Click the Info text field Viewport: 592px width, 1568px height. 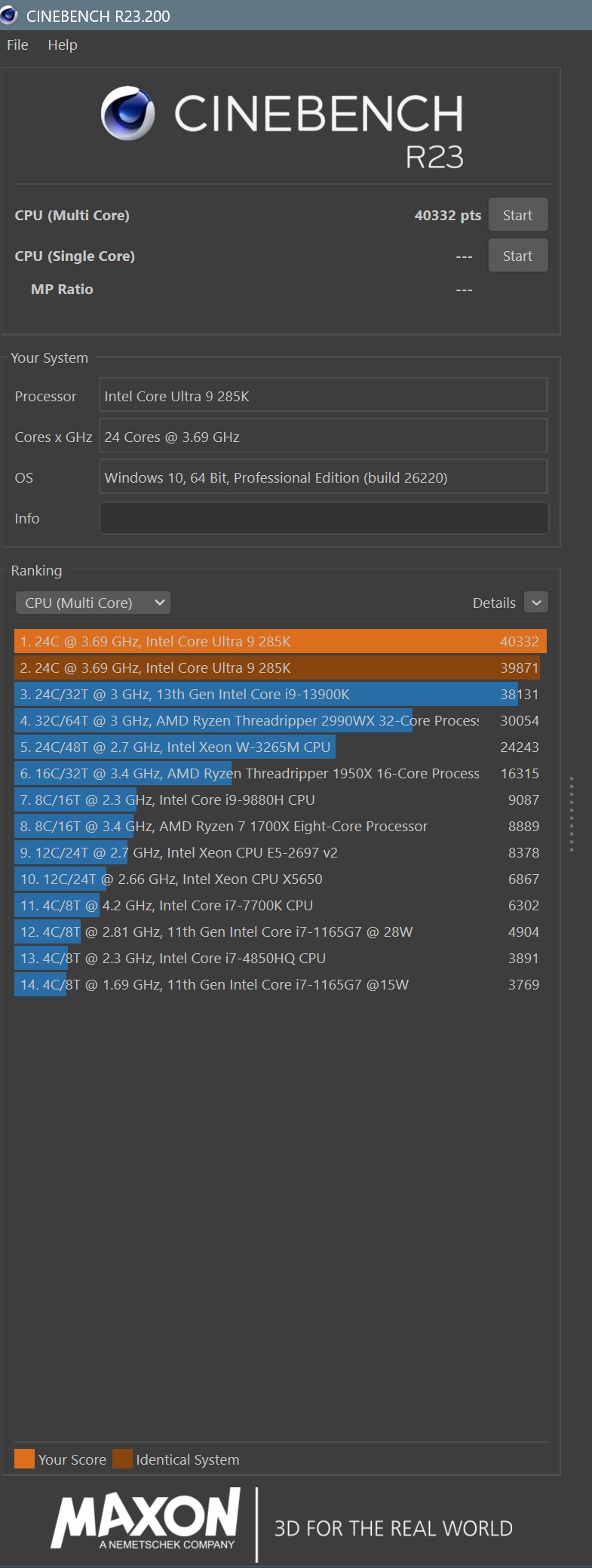click(324, 518)
